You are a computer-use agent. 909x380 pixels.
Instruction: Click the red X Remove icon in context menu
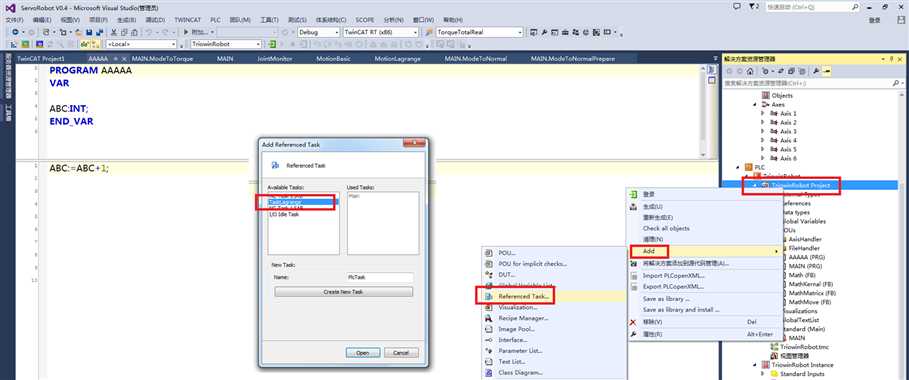point(634,322)
